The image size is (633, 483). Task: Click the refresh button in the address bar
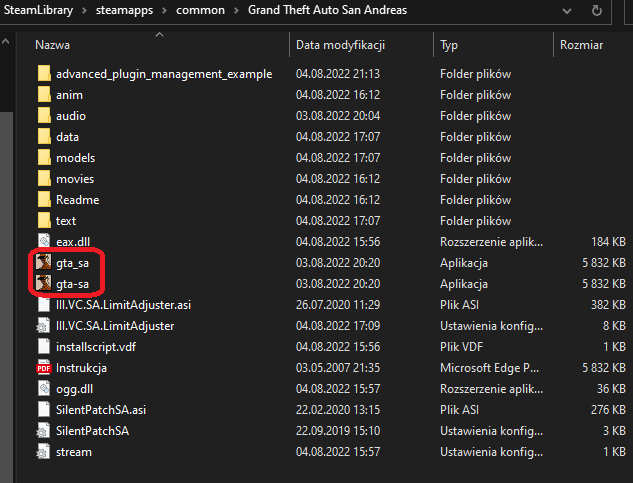pyautogui.click(x=596, y=12)
